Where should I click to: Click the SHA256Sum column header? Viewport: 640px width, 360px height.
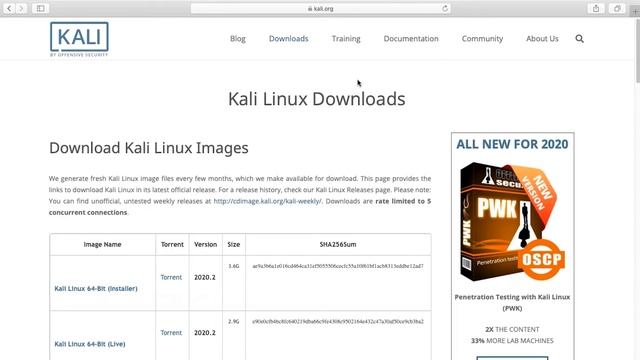tap(338, 244)
